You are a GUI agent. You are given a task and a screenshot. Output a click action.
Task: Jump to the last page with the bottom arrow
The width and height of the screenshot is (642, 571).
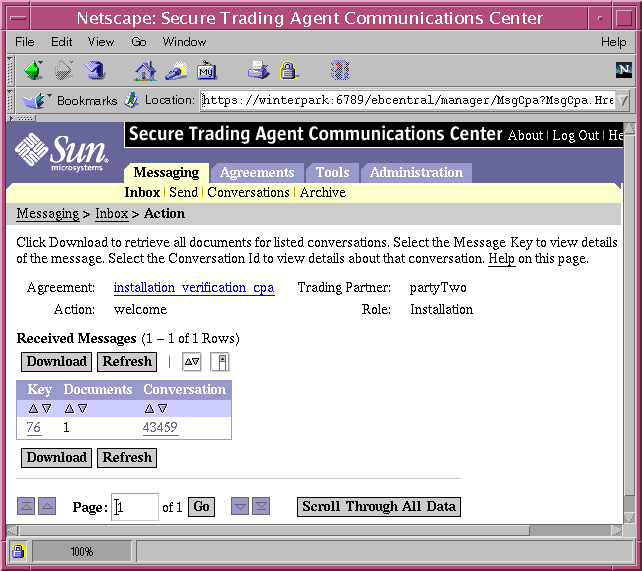261,506
